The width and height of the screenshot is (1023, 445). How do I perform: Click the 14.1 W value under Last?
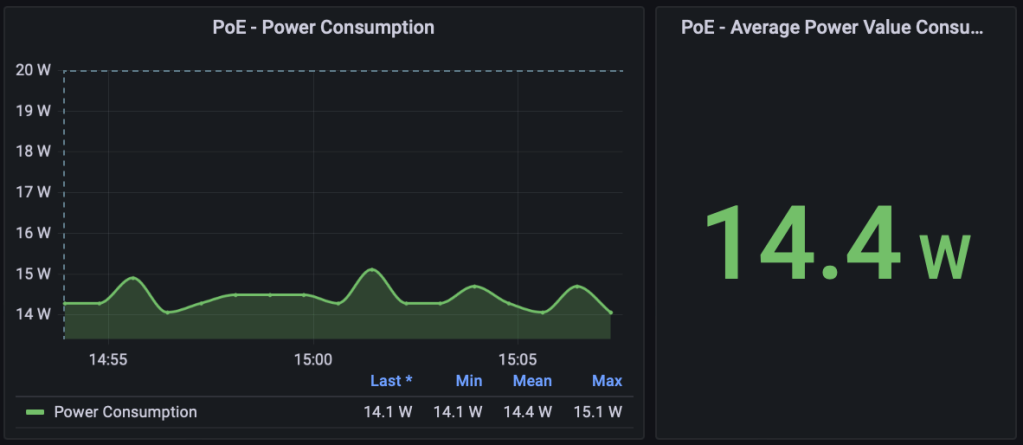[x=388, y=412]
